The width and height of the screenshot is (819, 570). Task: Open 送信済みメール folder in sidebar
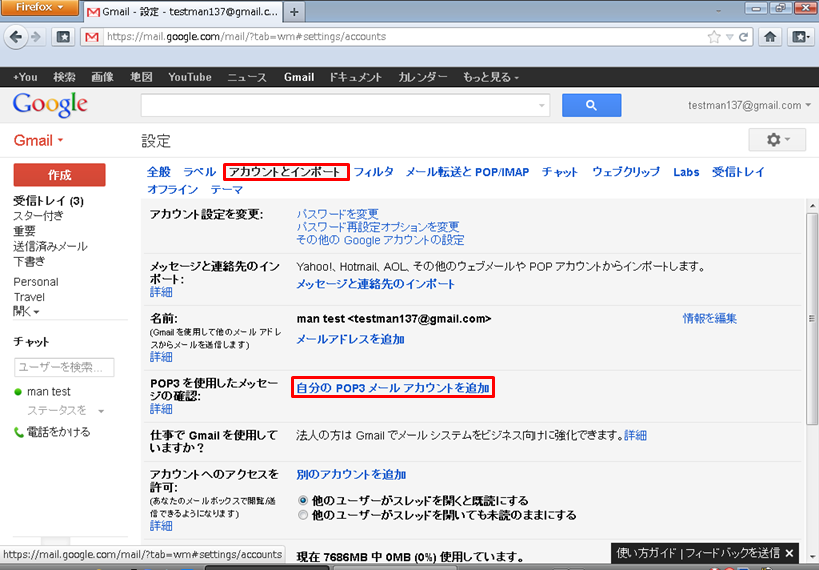pyautogui.click(x=50, y=246)
